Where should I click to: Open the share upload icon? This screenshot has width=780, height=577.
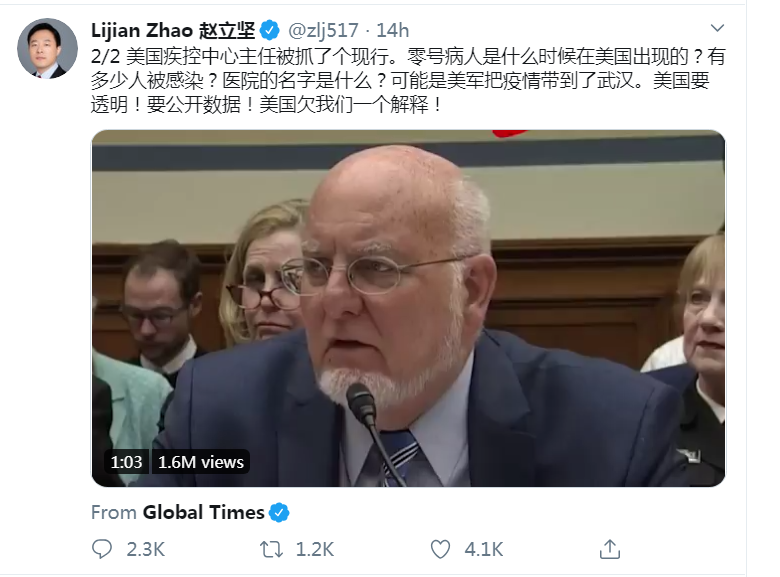pos(610,549)
